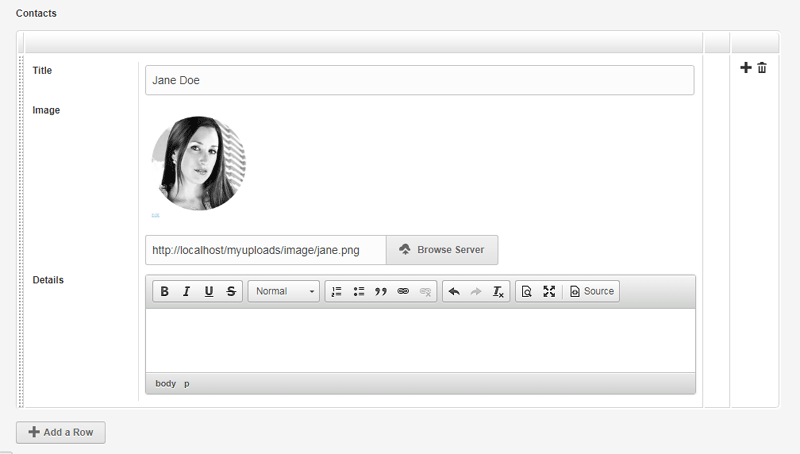Image resolution: width=800 pixels, height=454 pixels.
Task: Insert a link with link icon
Action: (403, 291)
